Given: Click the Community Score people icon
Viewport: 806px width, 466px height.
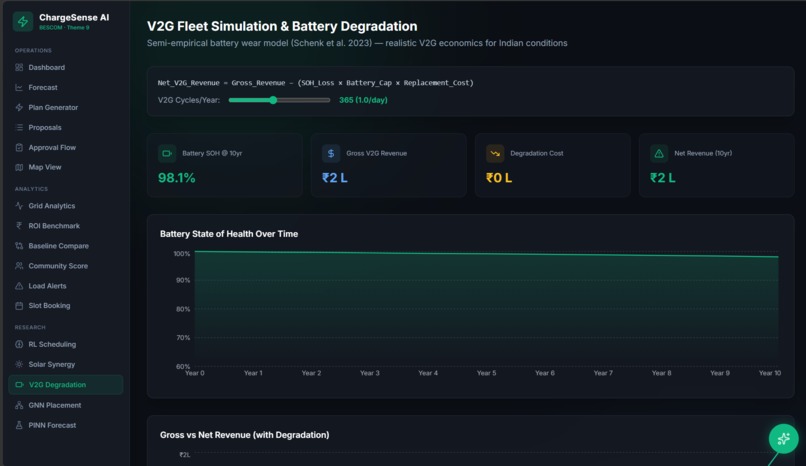Looking at the screenshot, I should [x=19, y=266].
